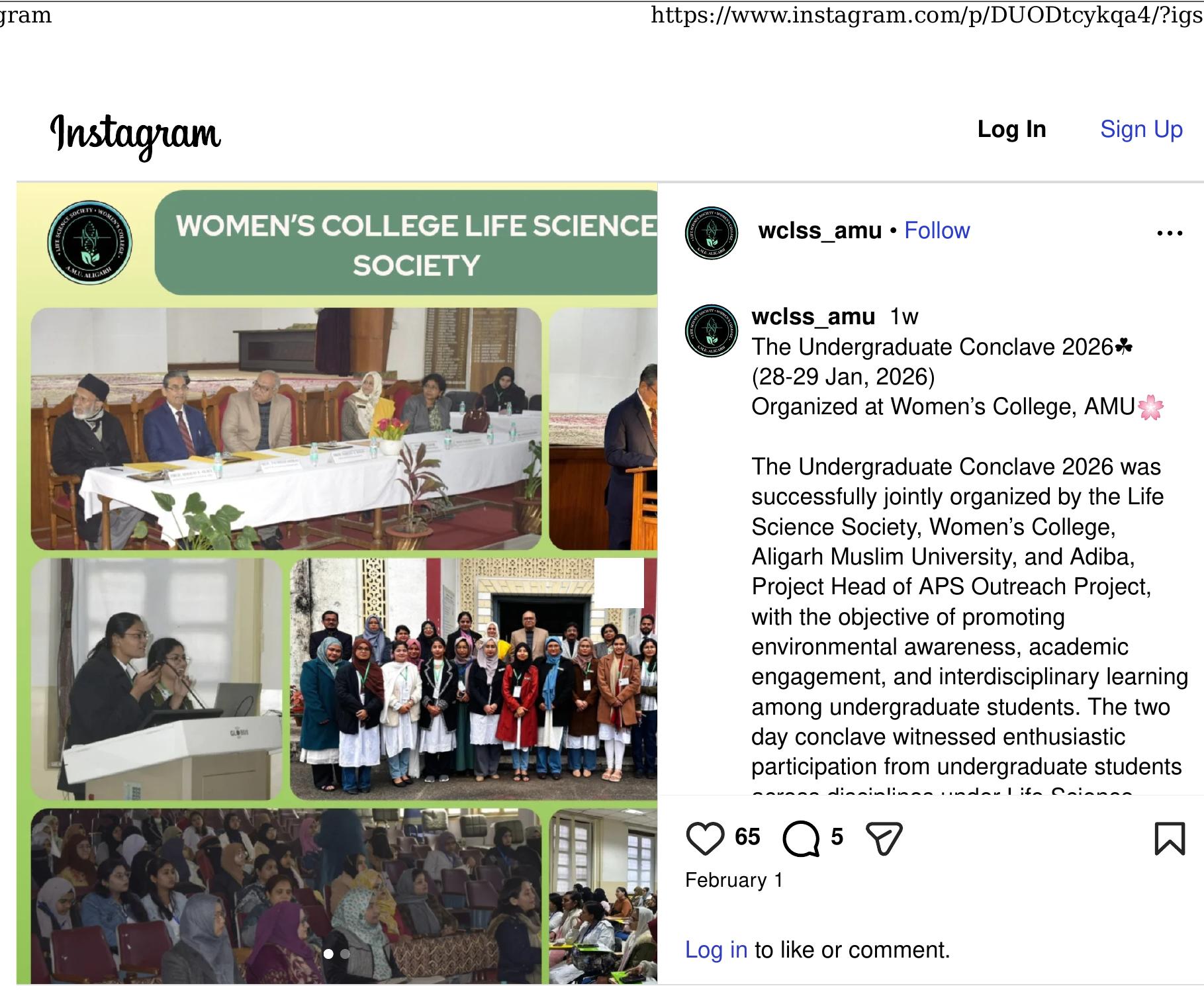View the 65 likes count
Viewport: 1204px width, 990px height.
coord(747,837)
